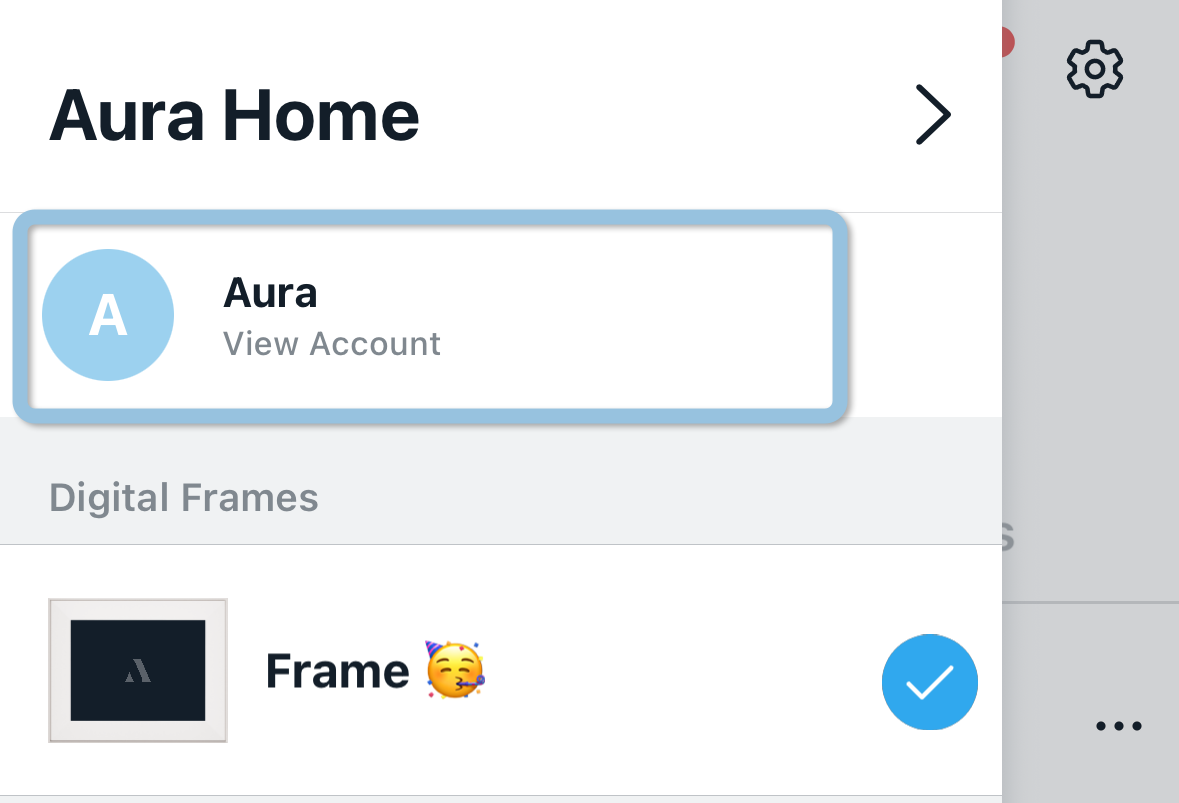
Task: Expand Aura Home with the right chevron
Action: 933,114
